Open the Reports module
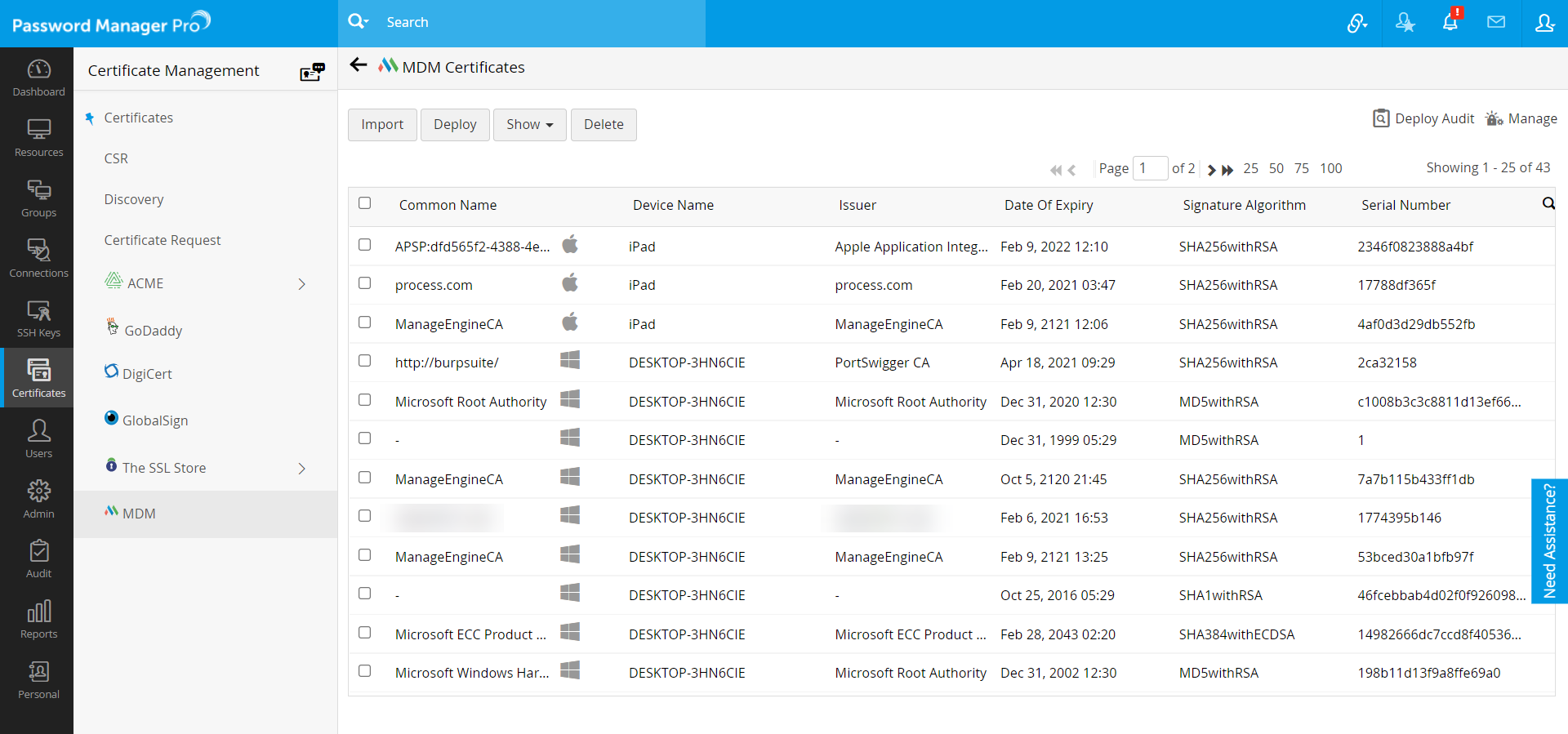This screenshot has height=734, width=1568. pos(38,620)
